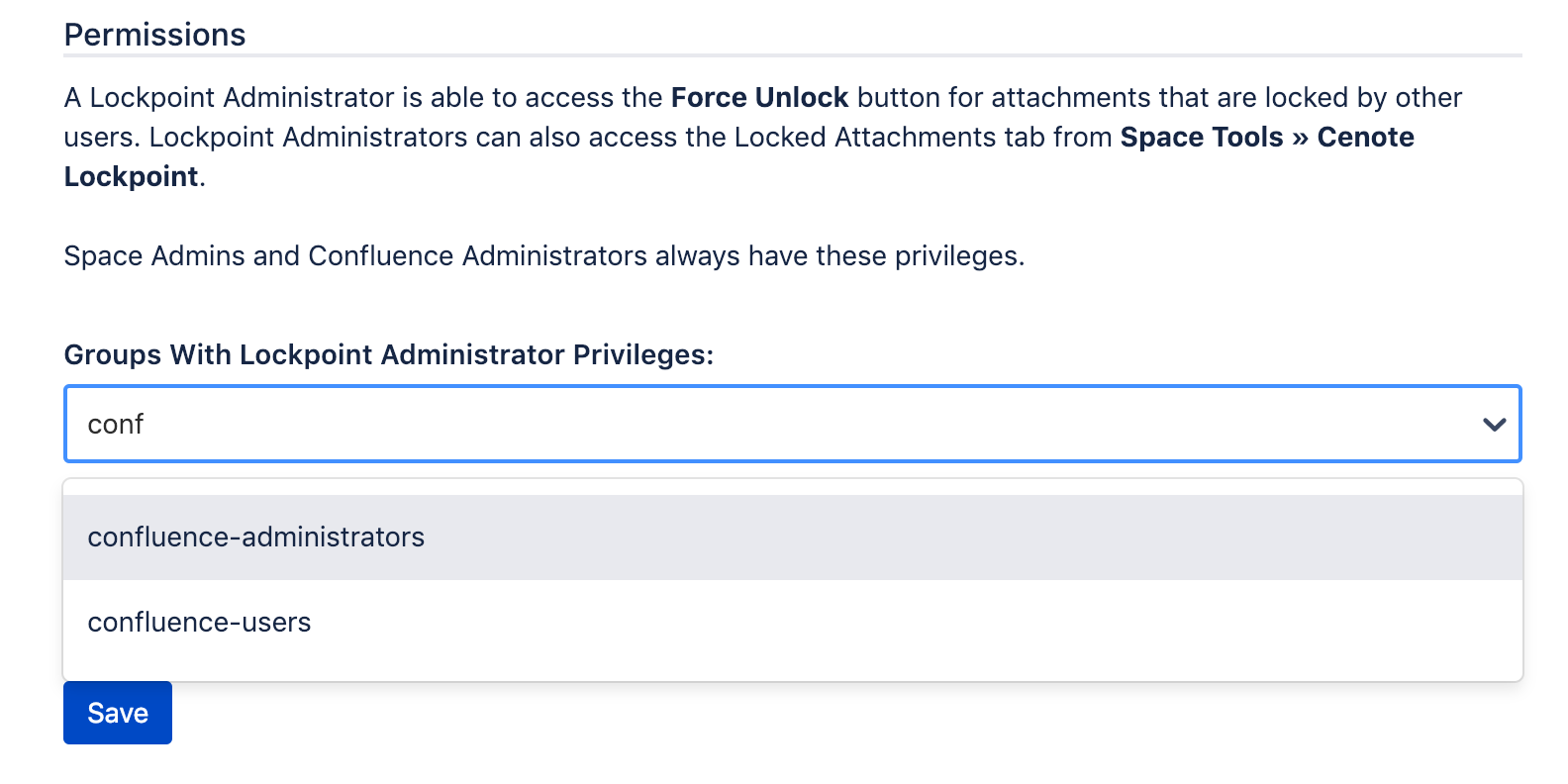Click the typed text 'conf' in the field
Image resolution: width=1568 pixels, height=784 pixels.
116,424
